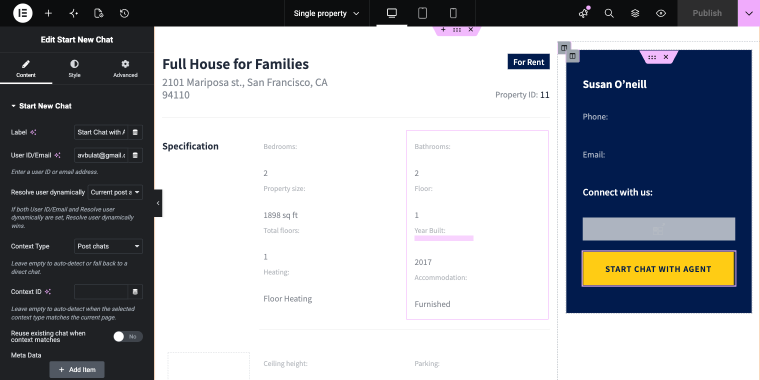Select the Floor Heating value

(x=287, y=299)
